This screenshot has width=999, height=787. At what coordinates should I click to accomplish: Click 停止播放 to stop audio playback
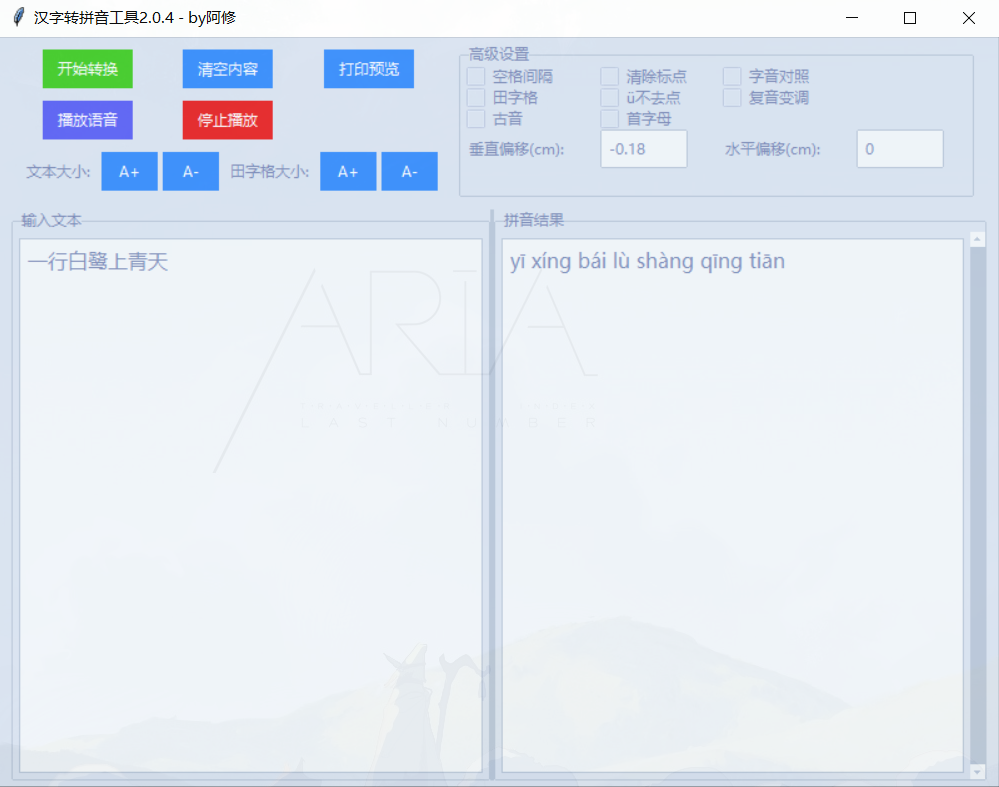pyautogui.click(x=227, y=120)
